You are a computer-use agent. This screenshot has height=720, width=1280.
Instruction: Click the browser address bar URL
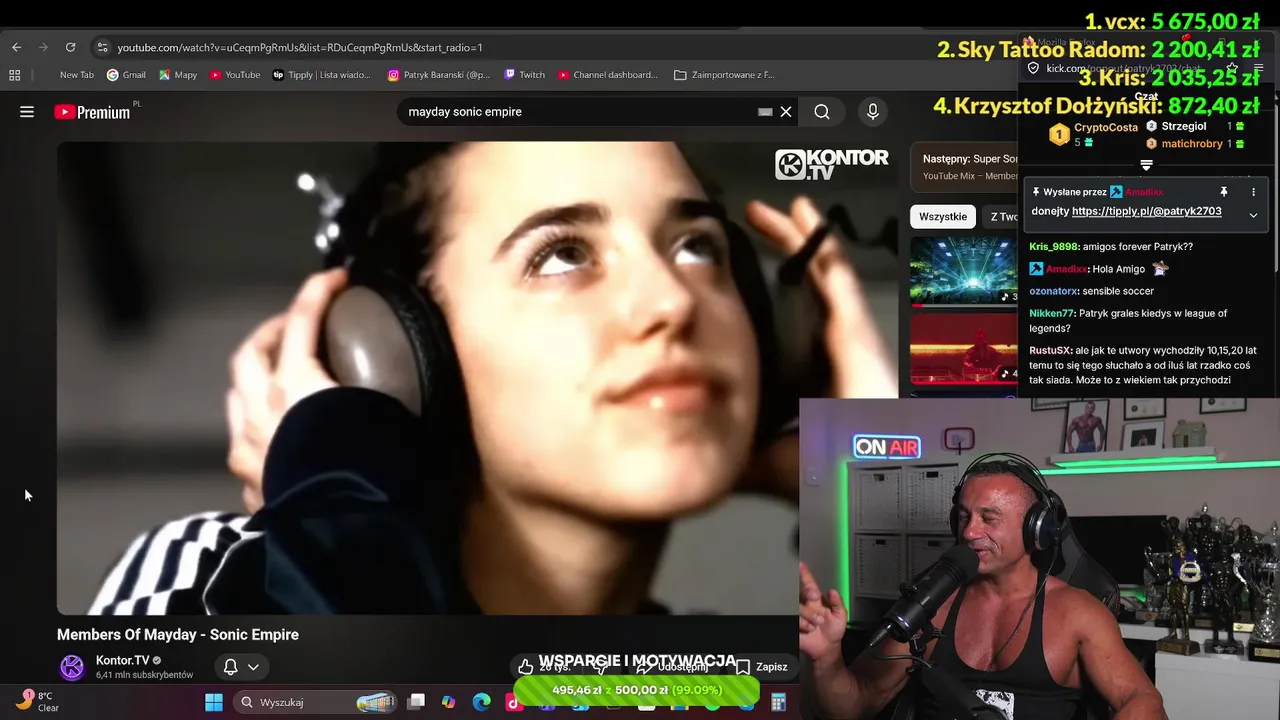300,47
